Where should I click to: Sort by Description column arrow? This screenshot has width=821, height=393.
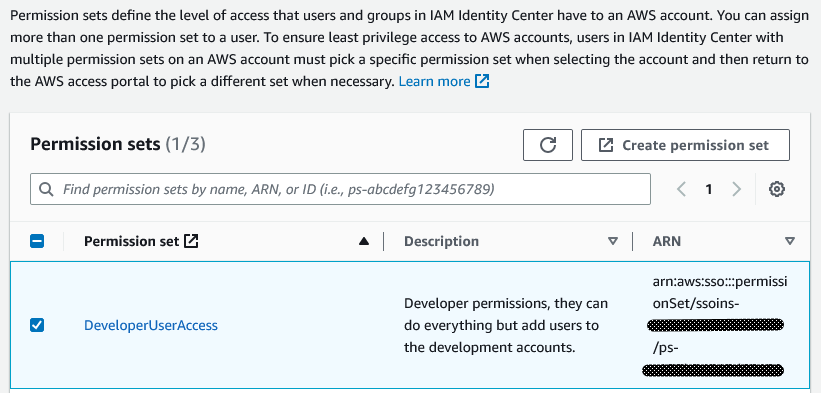613,241
